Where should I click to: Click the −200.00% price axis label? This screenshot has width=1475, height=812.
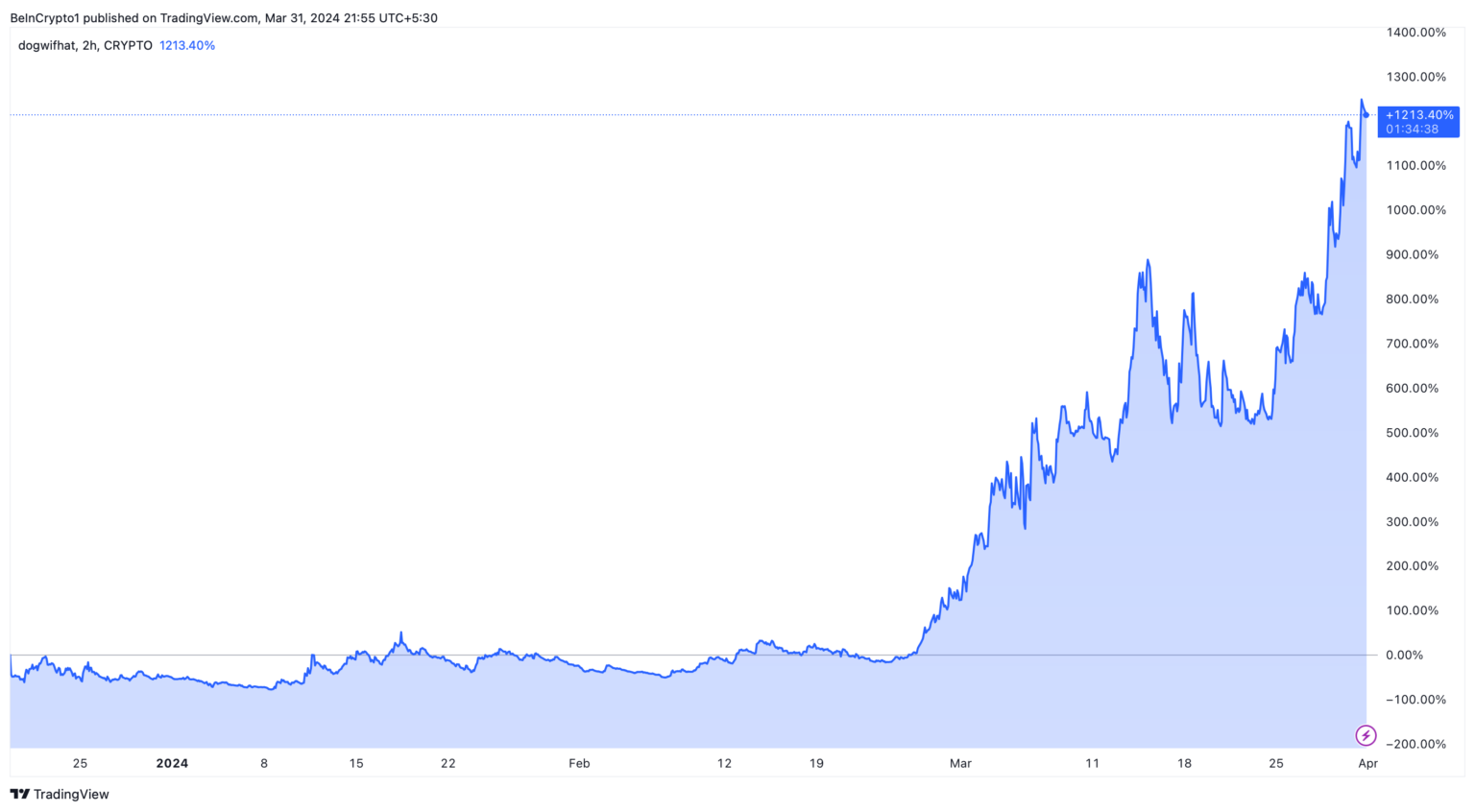[1416, 745]
